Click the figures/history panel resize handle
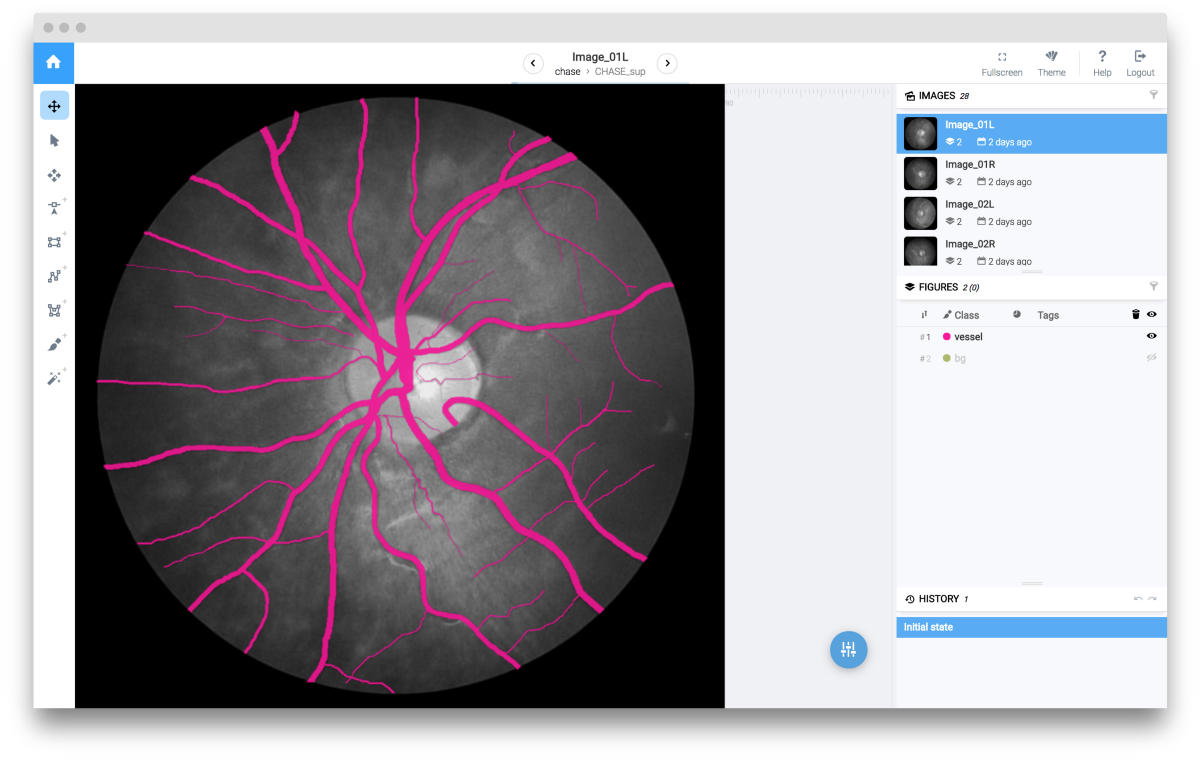1200x766 pixels. pos(1031,583)
